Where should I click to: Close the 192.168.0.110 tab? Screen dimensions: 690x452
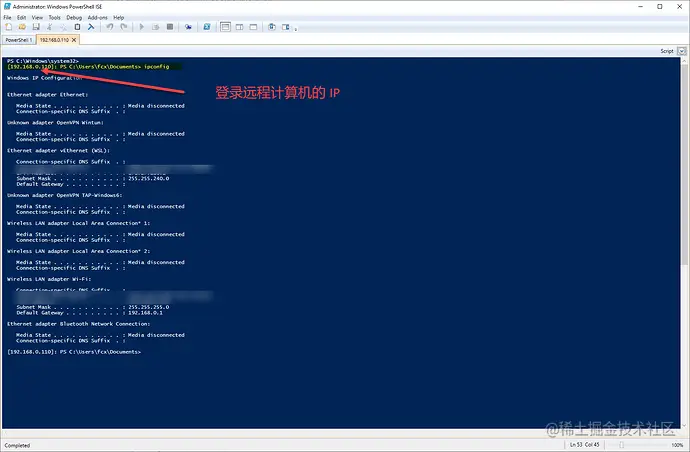click(x=74, y=40)
